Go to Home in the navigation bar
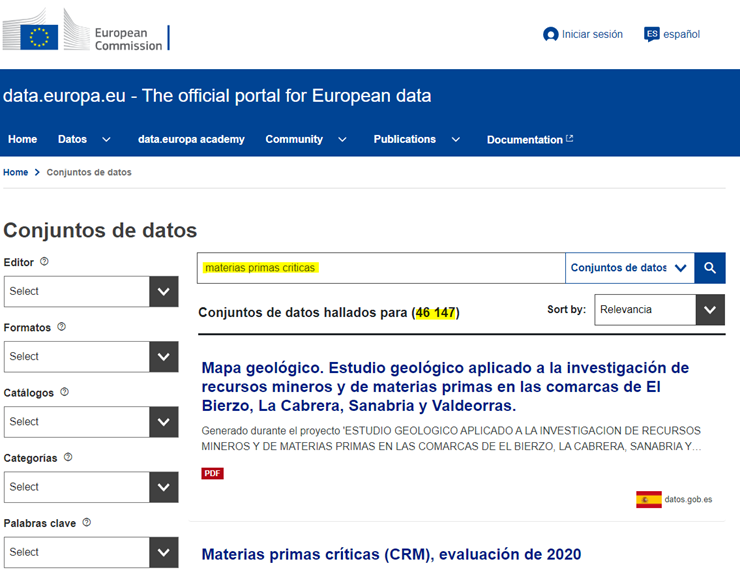The width and height of the screenshot is (754, 583). click(x=23, y=139)
